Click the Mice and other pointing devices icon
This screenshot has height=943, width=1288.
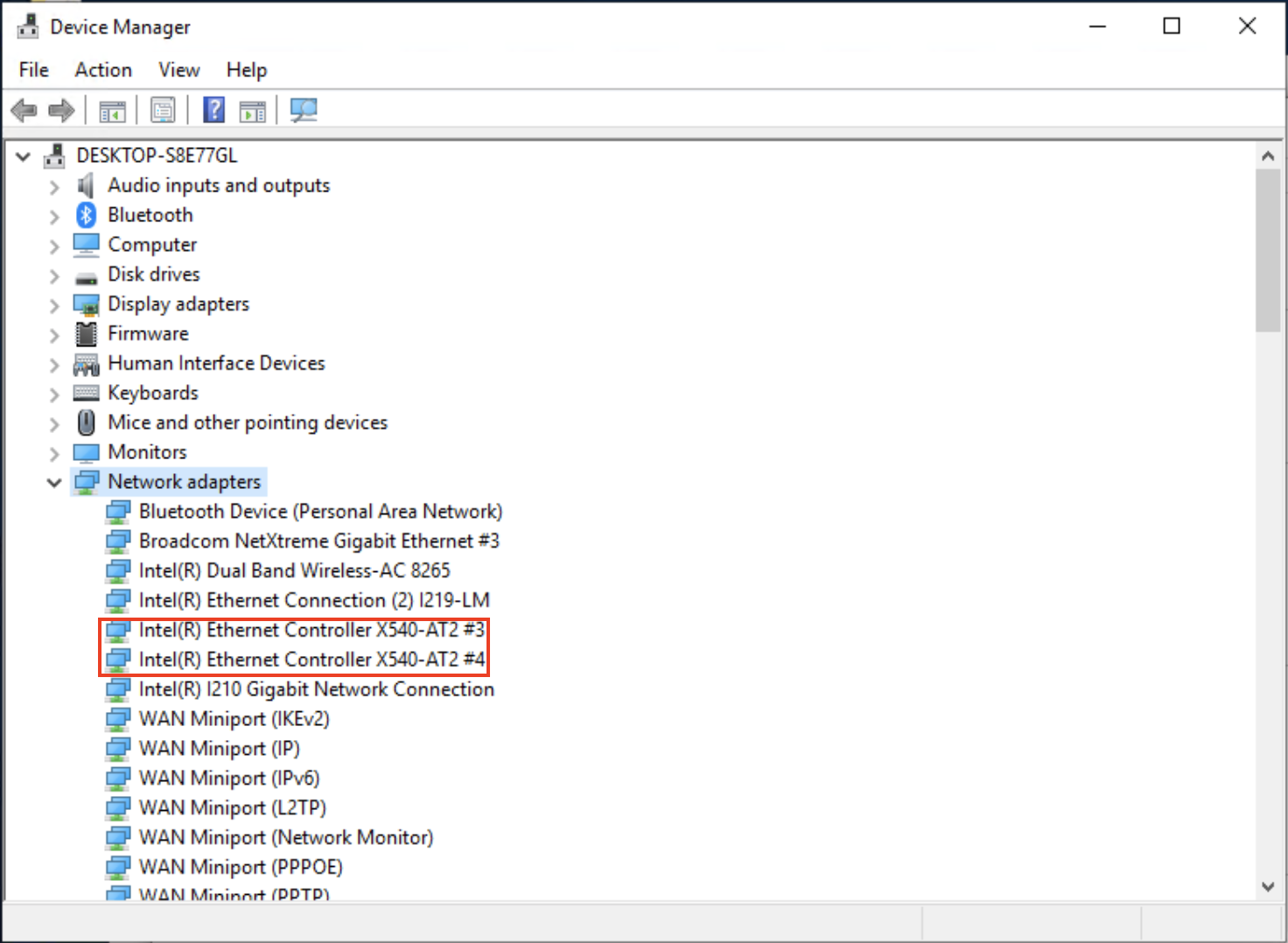[86, 423]
